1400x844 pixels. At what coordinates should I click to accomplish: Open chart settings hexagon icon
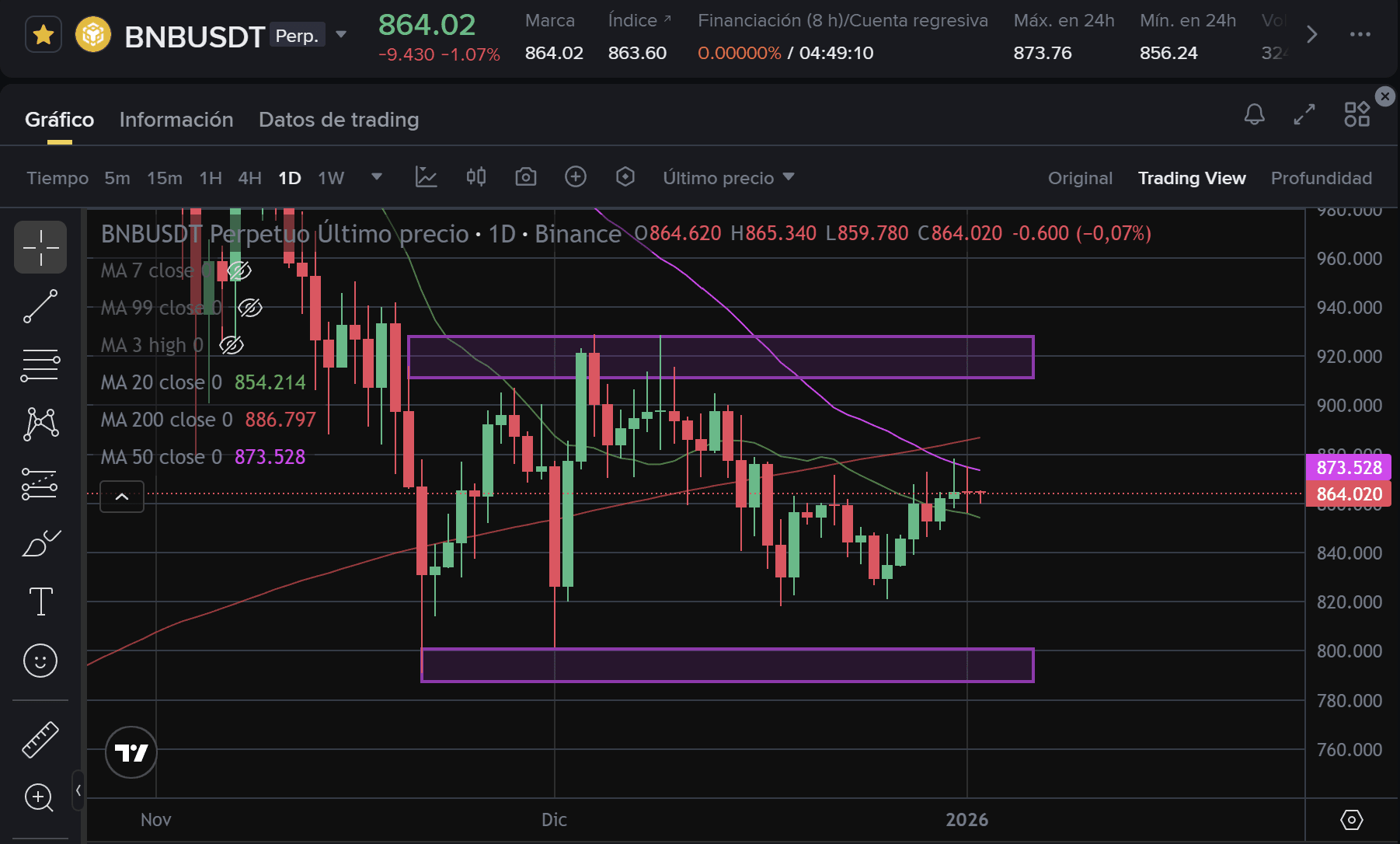(x=625, y=177)
